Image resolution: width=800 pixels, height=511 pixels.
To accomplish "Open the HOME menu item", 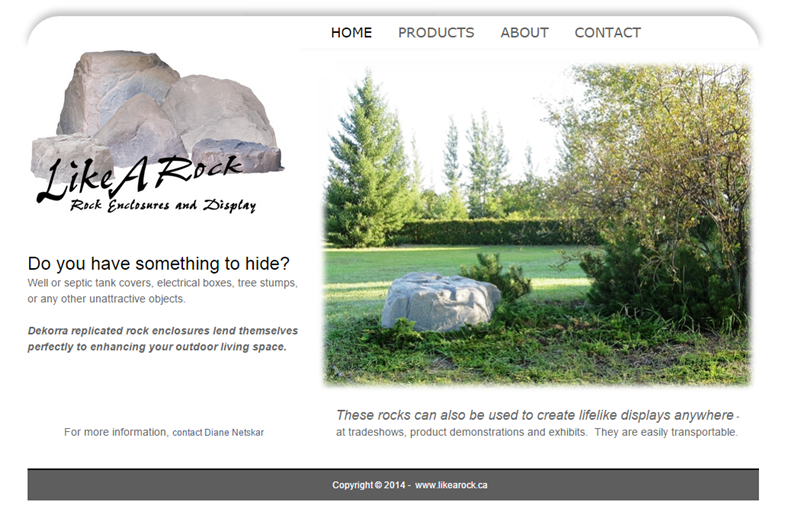I will pyautogui.click(x=351, y=33).
